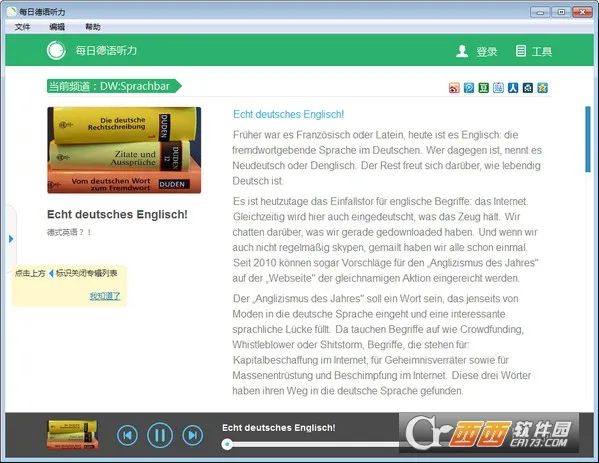The width and height of the screenshot is (599, 463).
Task: Skip to the next track
Action: coord(193,435)
